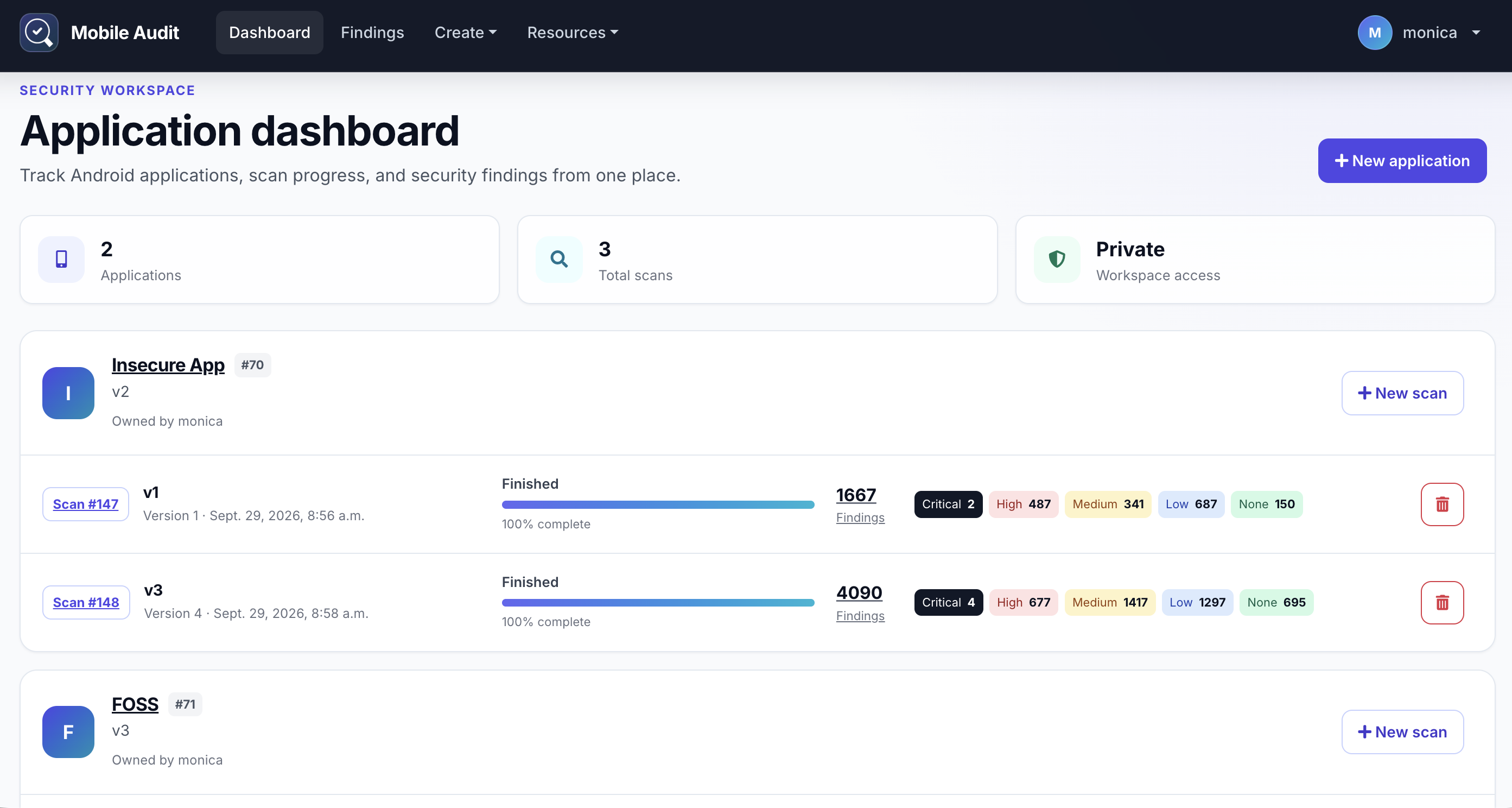This screenshot has width=1512, height=808.
Task: Click the phone icon in Applications card
Action: click(61, 259)
